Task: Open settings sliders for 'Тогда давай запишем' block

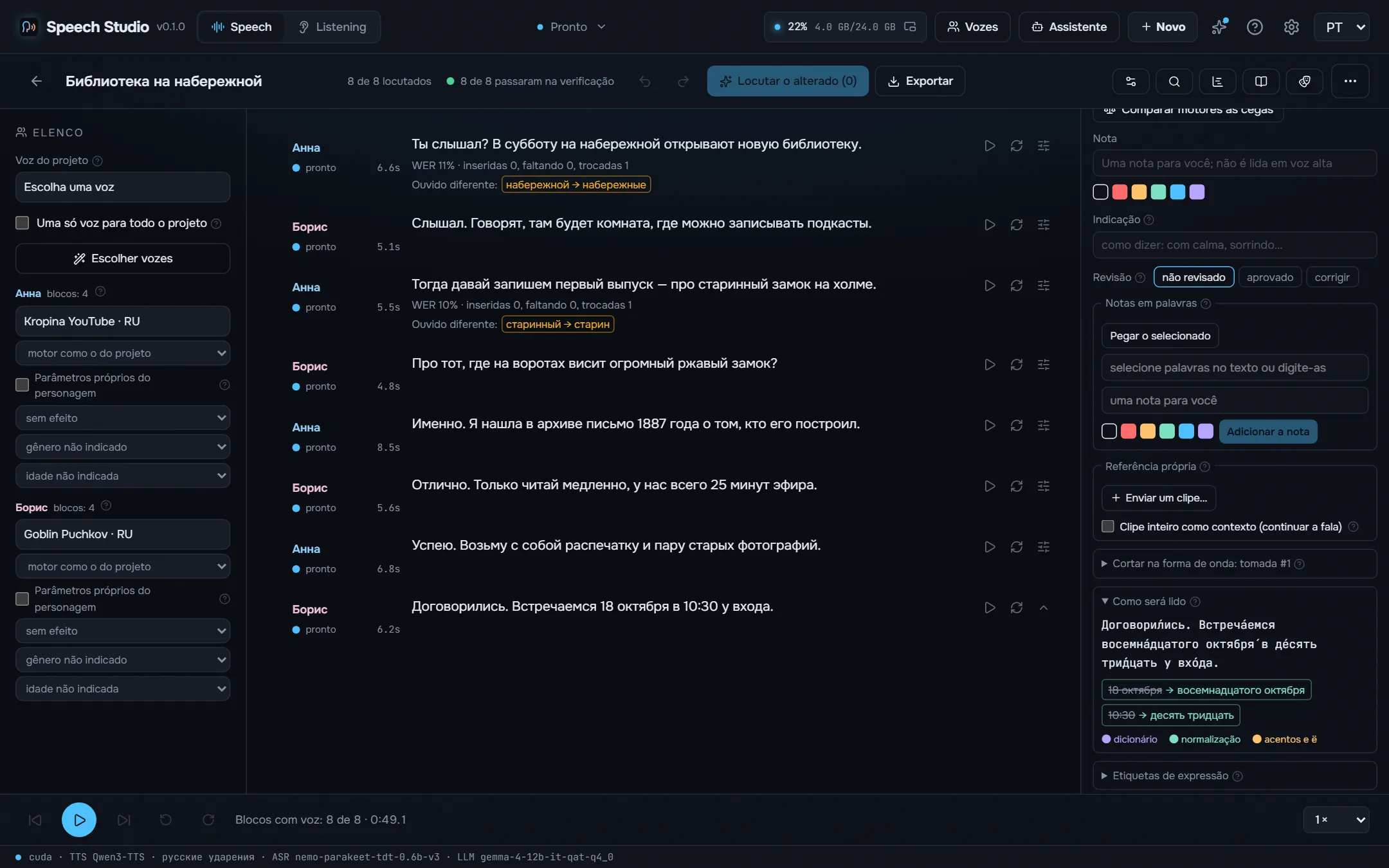Action: (x=1044, y=285)
